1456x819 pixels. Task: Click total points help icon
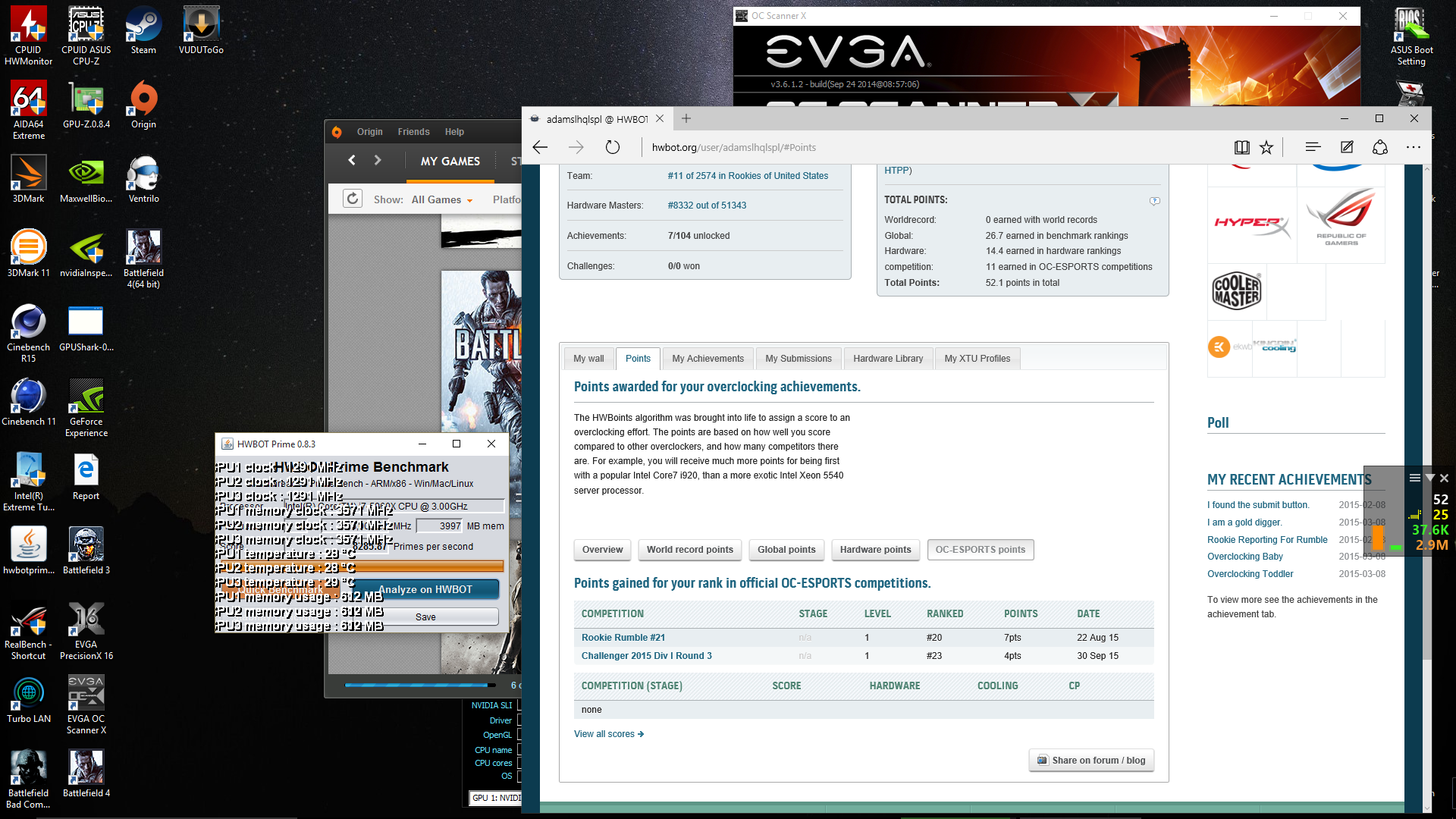coord(1154,201)
